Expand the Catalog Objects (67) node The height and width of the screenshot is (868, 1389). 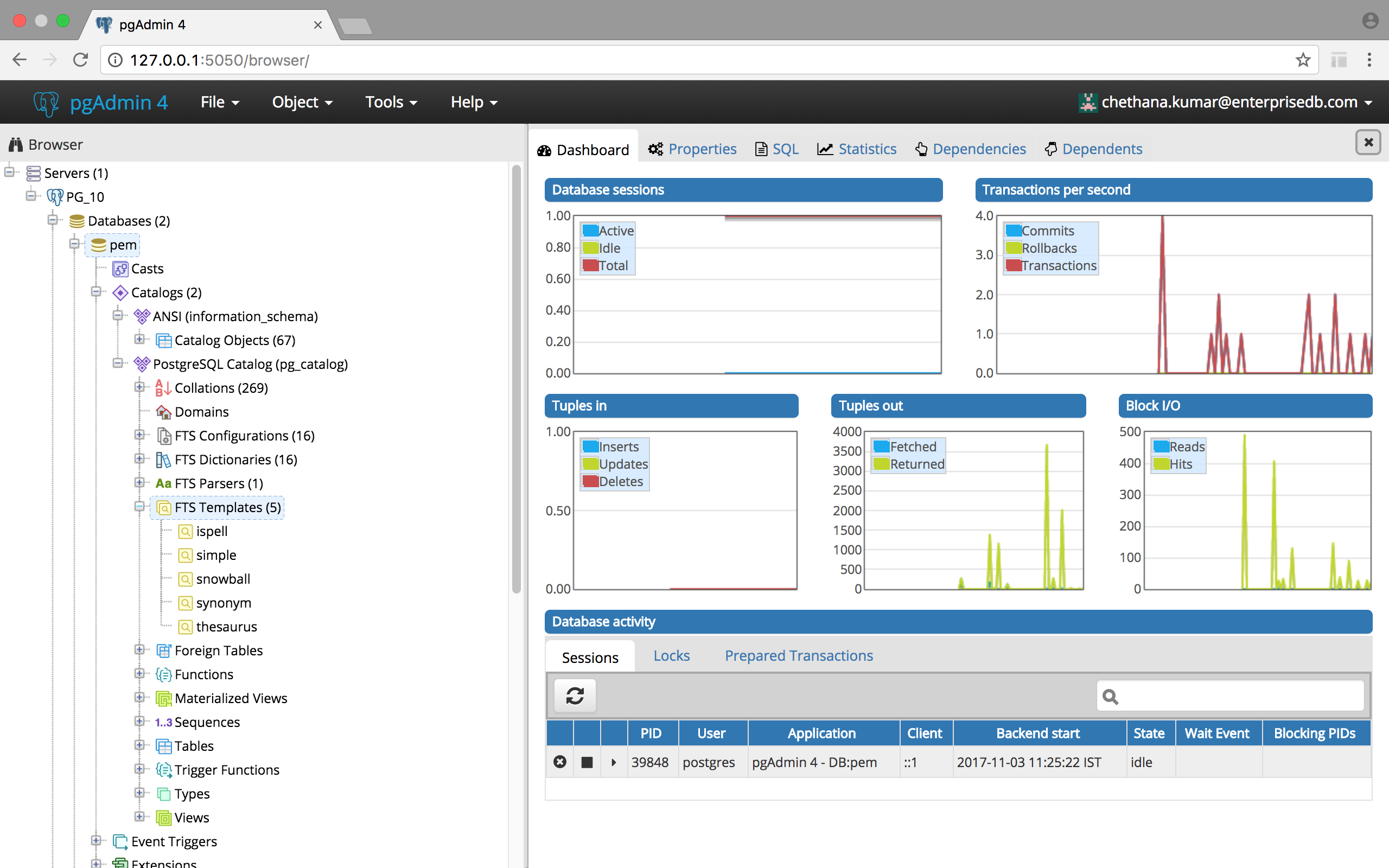click(139, 339)
